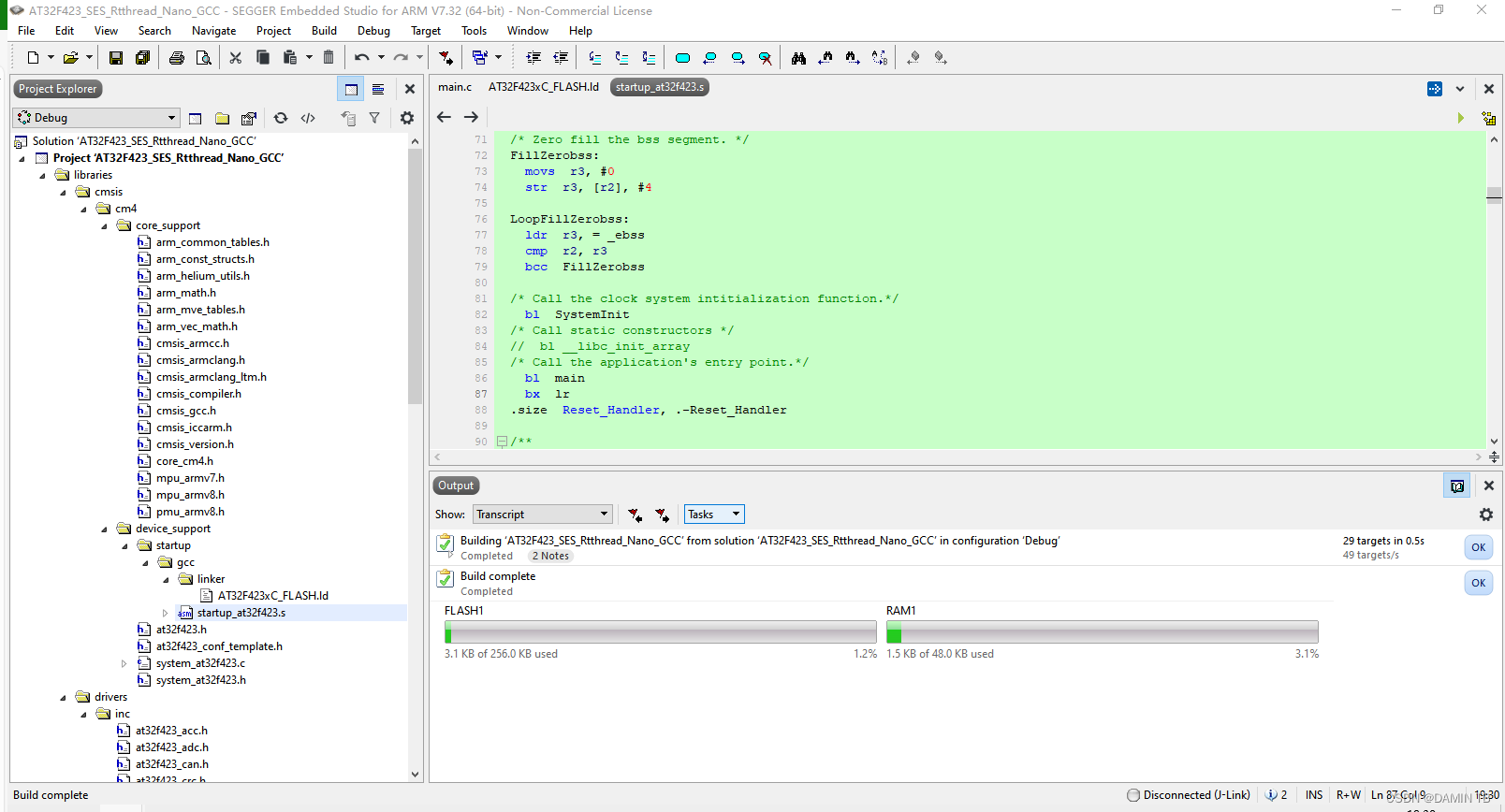Undo the last edit
The image size is (1505, 812).
(x=362, y=58)
